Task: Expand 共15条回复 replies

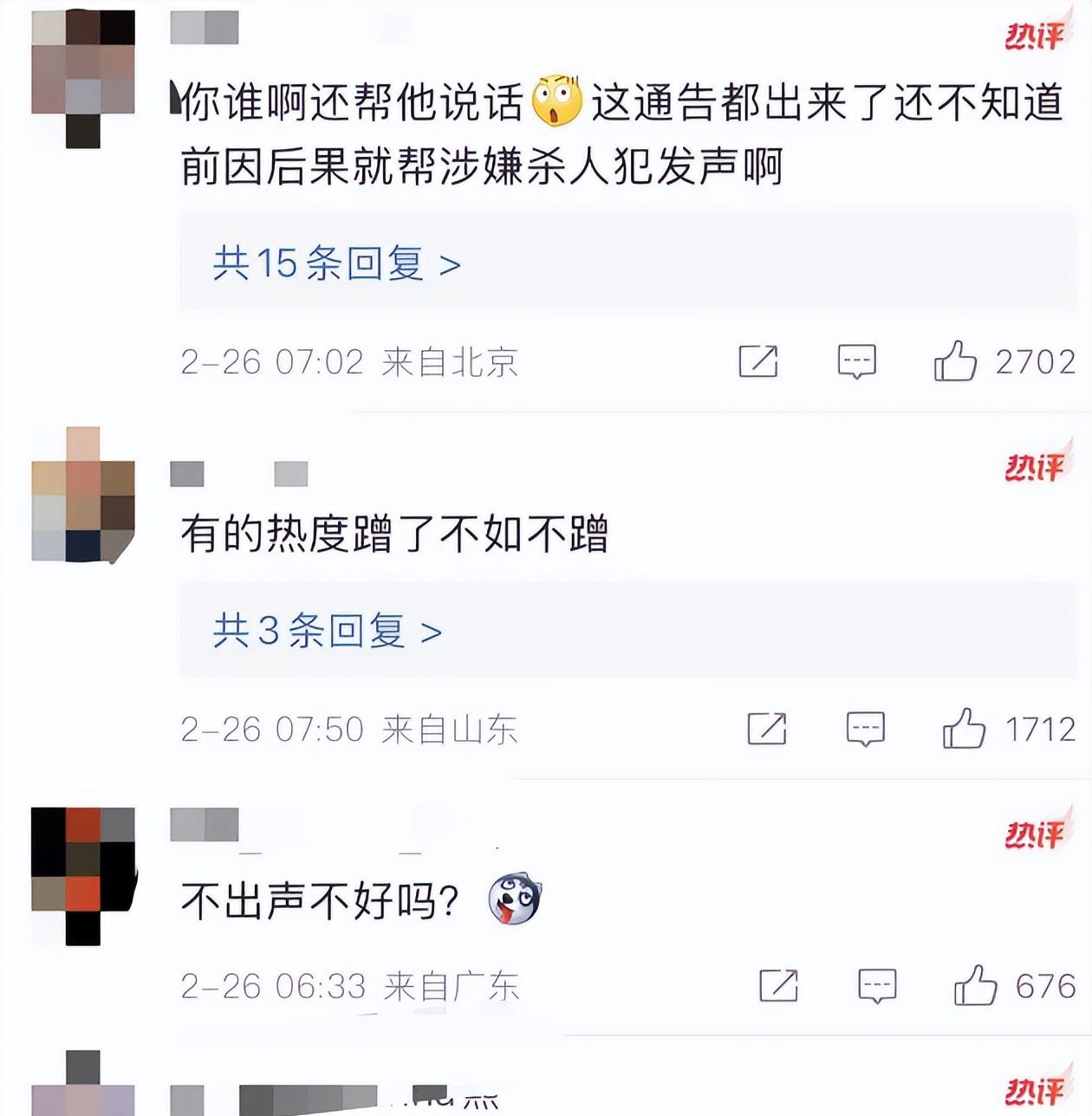Action: tap(336, 263)
